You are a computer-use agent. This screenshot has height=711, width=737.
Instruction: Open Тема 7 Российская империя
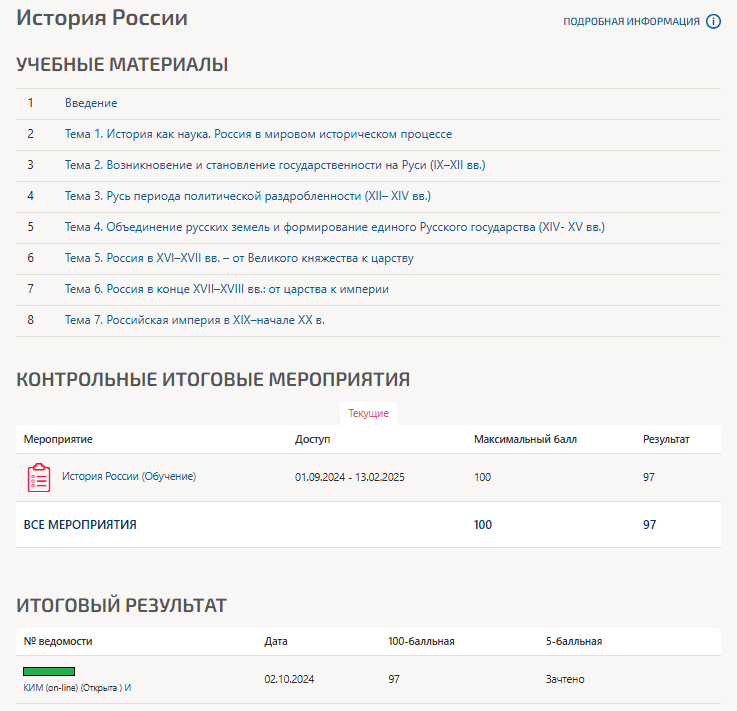click(194, 320)
